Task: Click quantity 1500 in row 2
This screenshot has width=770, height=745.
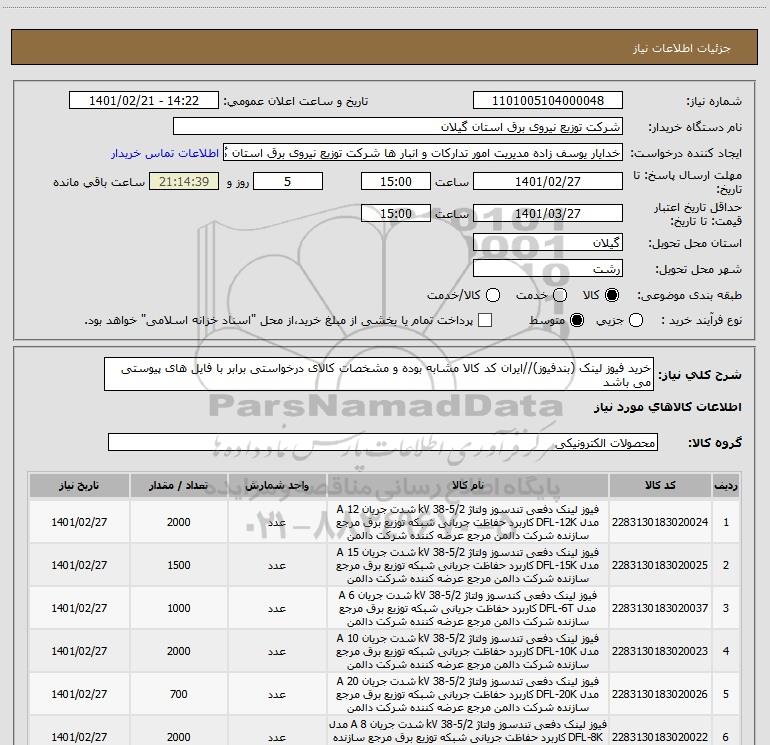Action: (x=179, y=565)
